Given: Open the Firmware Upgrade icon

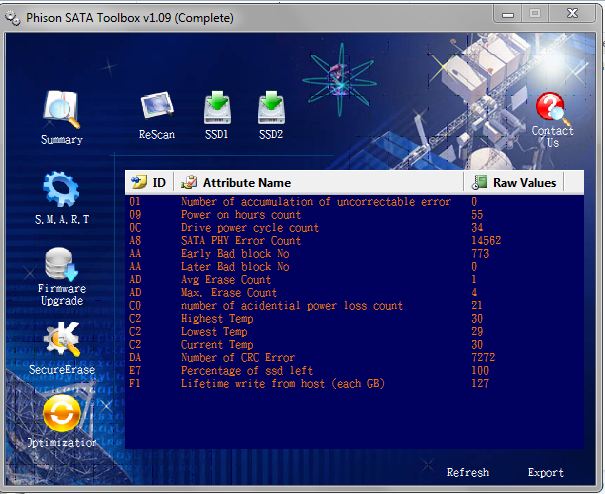Looking at the screenshot, I should pyautogui.click(x=61, y=264).
